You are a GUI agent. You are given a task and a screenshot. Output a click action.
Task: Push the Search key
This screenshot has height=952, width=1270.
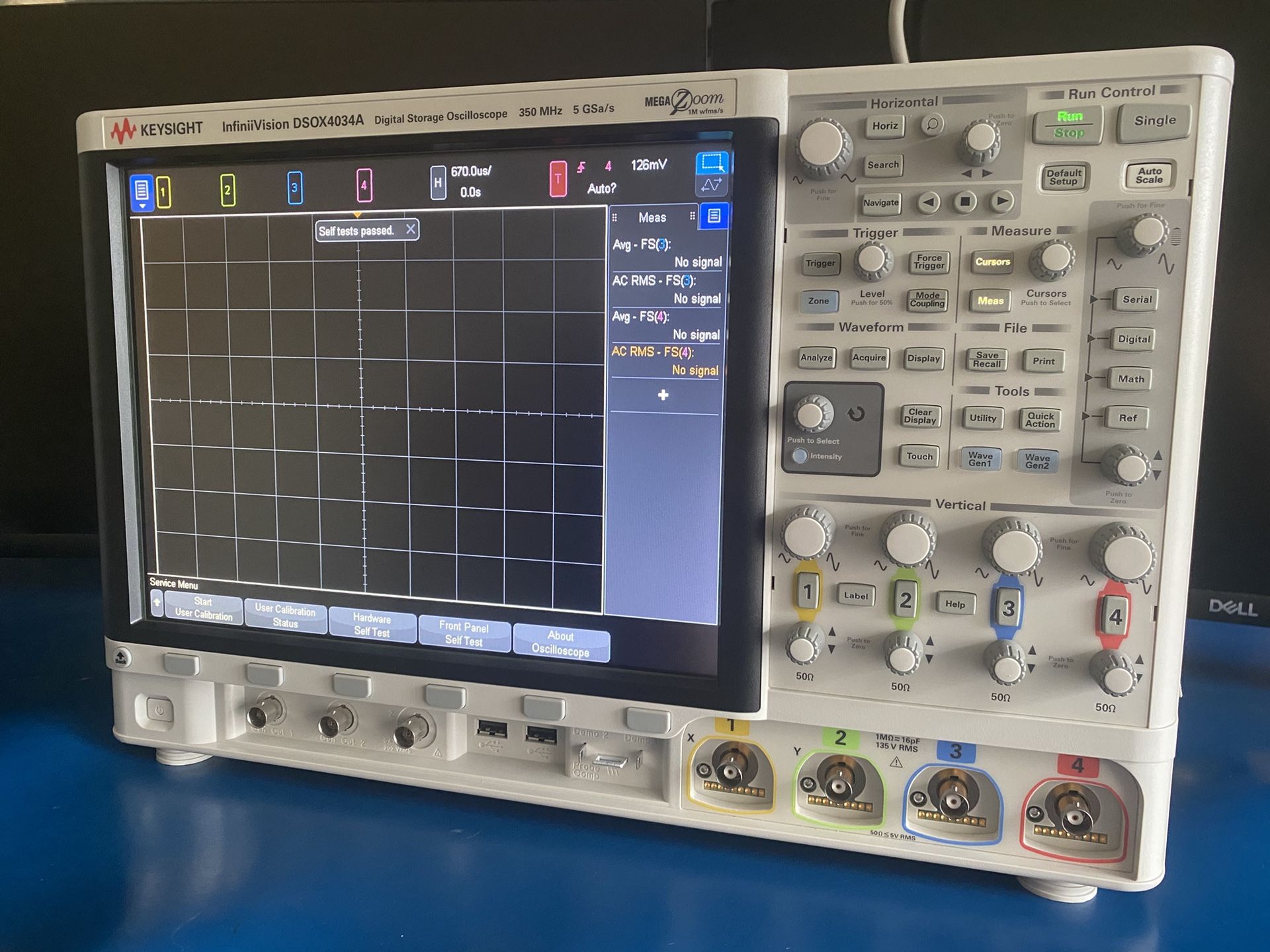[883, 165]
